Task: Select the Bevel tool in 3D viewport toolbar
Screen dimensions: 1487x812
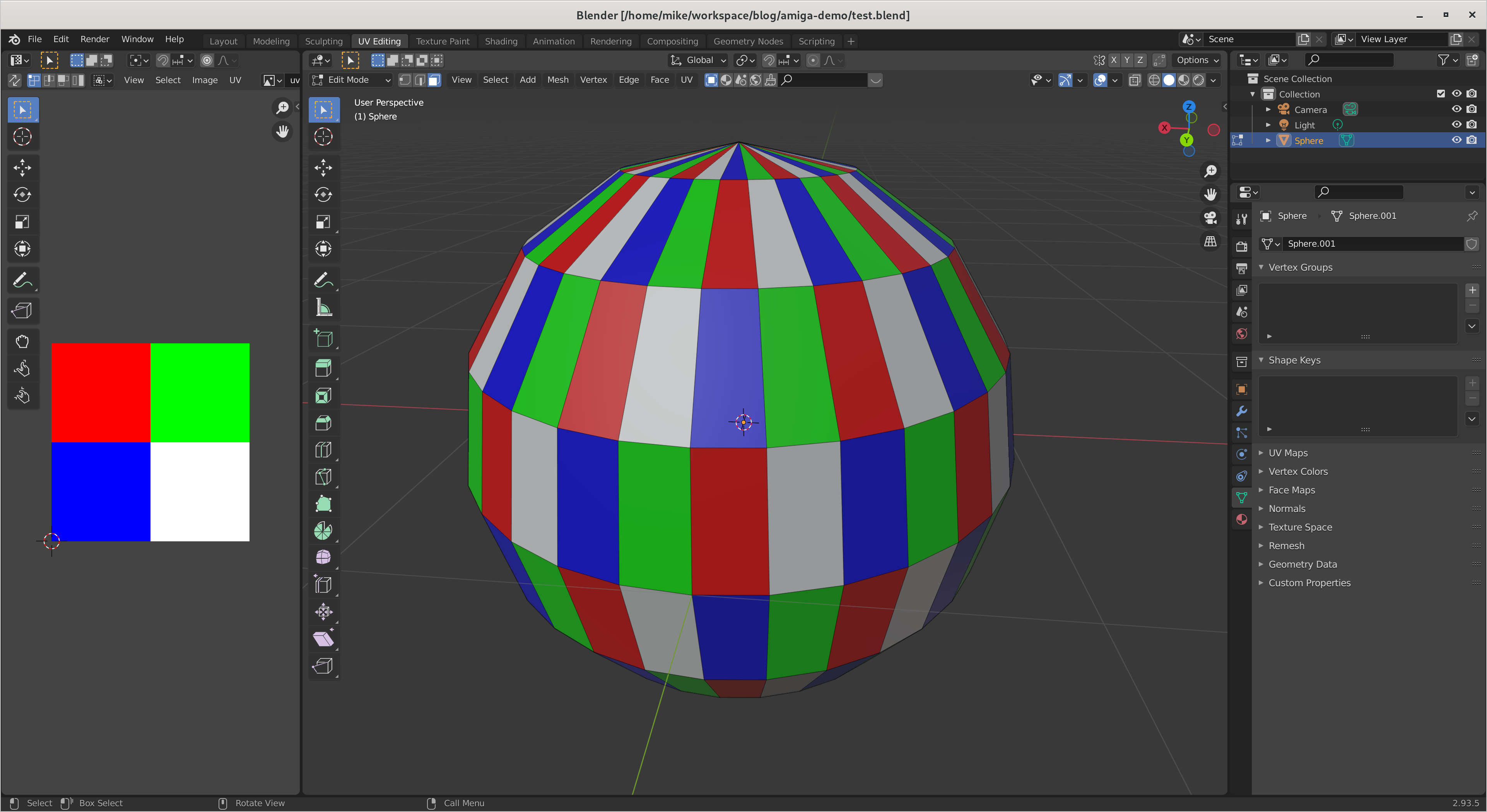Action: click(323, 423)
